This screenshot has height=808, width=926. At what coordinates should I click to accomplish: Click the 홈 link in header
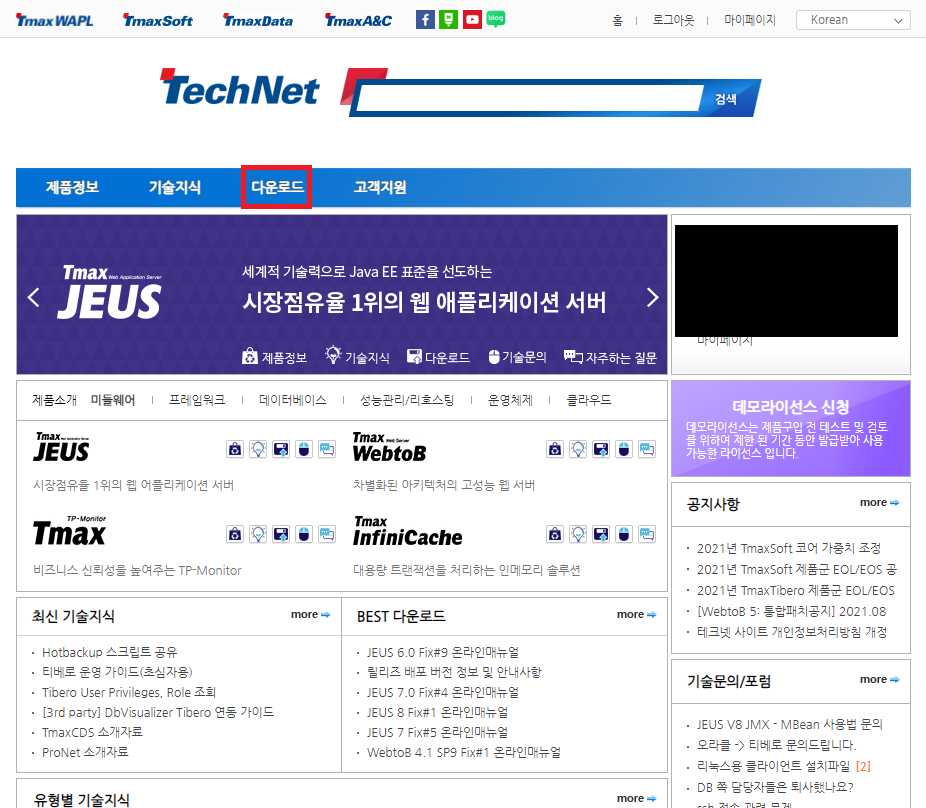(617, 20)
